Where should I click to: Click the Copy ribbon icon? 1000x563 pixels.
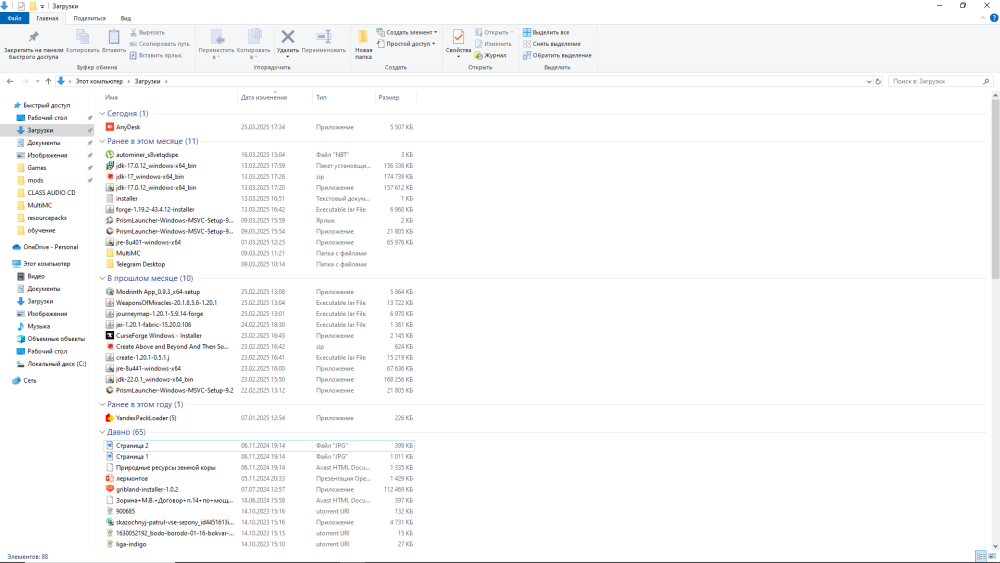(x=83, y=37)
